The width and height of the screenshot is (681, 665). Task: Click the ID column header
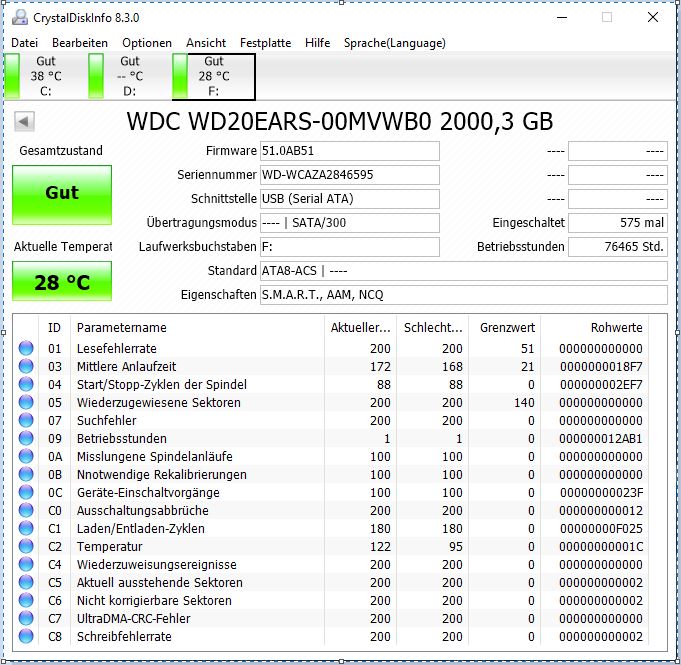54,328
